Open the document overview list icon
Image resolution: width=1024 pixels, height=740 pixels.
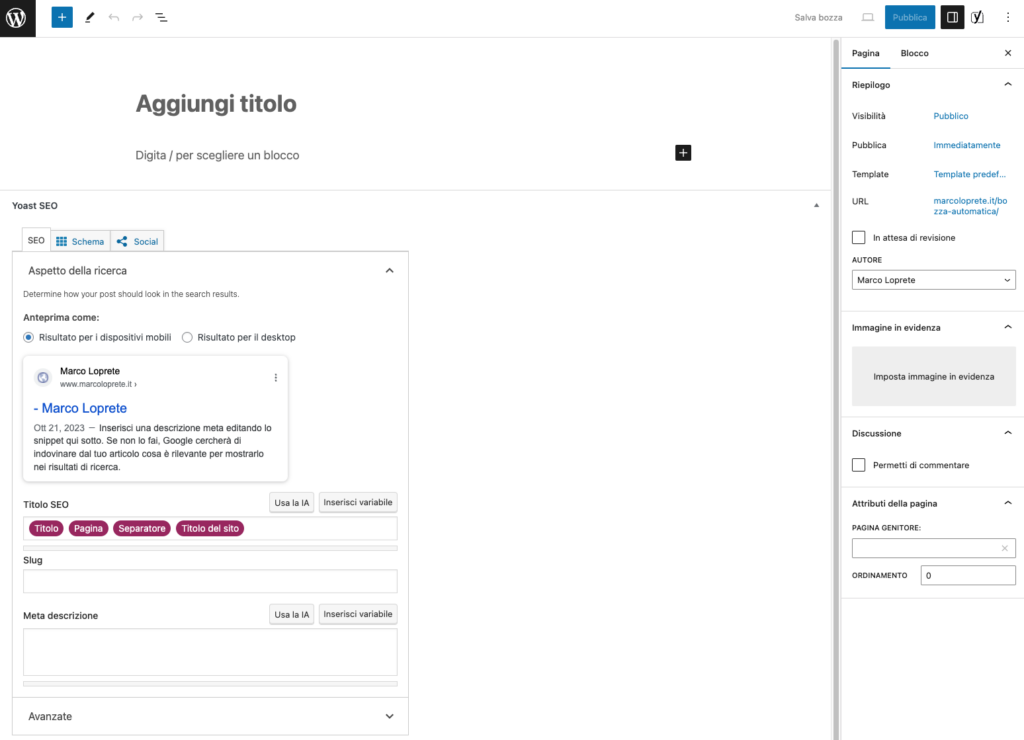click(x=161, y=18)
